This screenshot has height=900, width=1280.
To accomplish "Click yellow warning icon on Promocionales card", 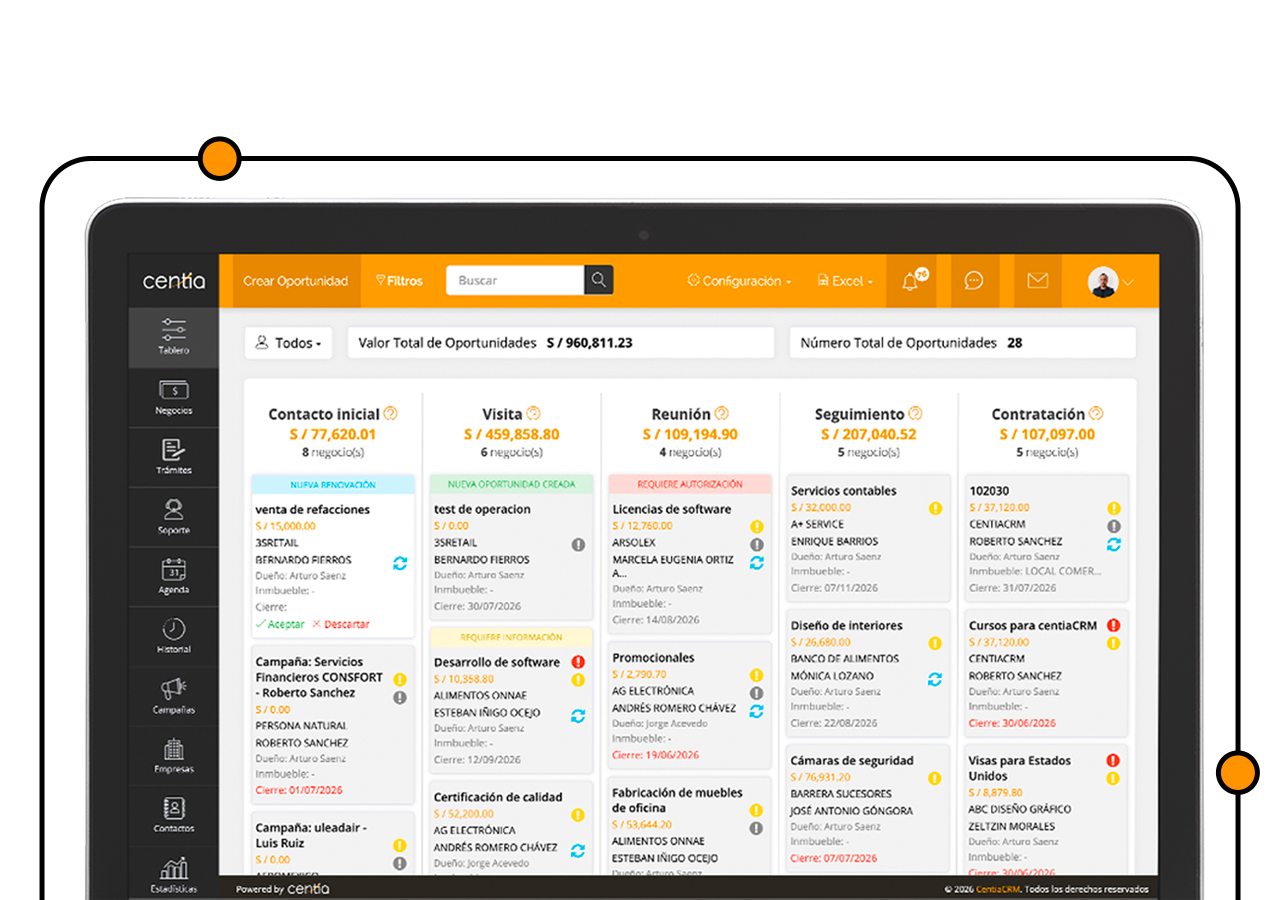I will tap(756, 675).
